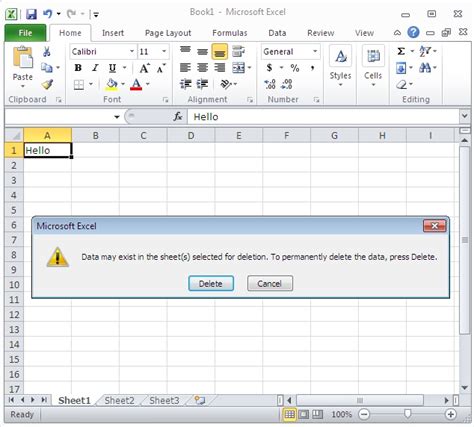Select the Sheet2 worksheet tab
The image size is (474, 427).
coord(119,400)
